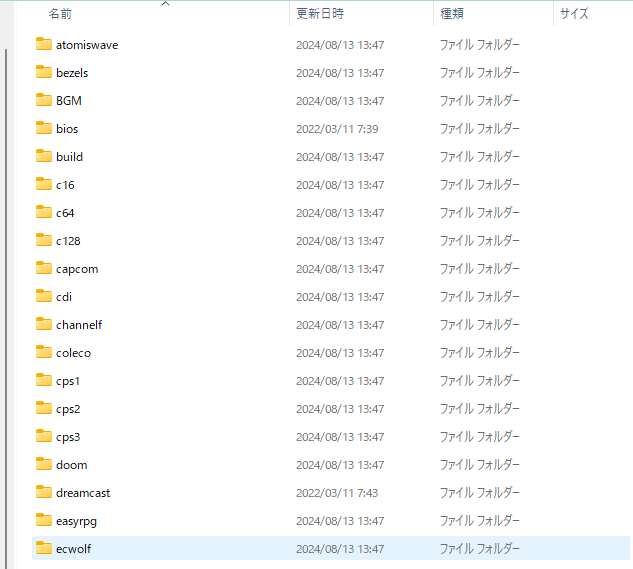Select the atomiswave folder name
The width and height of the screenshot is (633, 569).
[87, 45]
